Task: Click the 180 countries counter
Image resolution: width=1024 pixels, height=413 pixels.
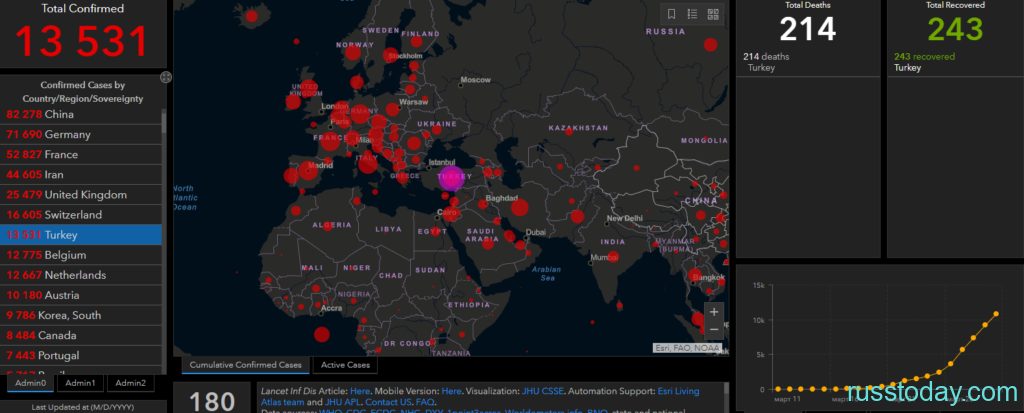Action: 212,400
